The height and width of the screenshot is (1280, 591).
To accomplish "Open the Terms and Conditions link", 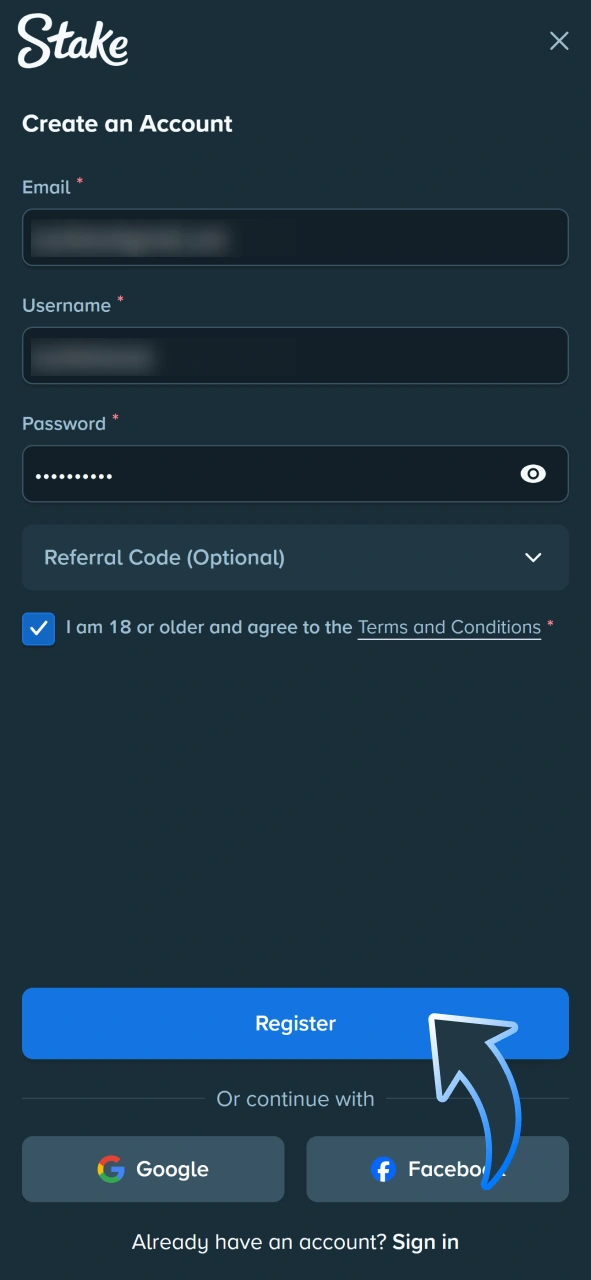I will tap(449, 627).
